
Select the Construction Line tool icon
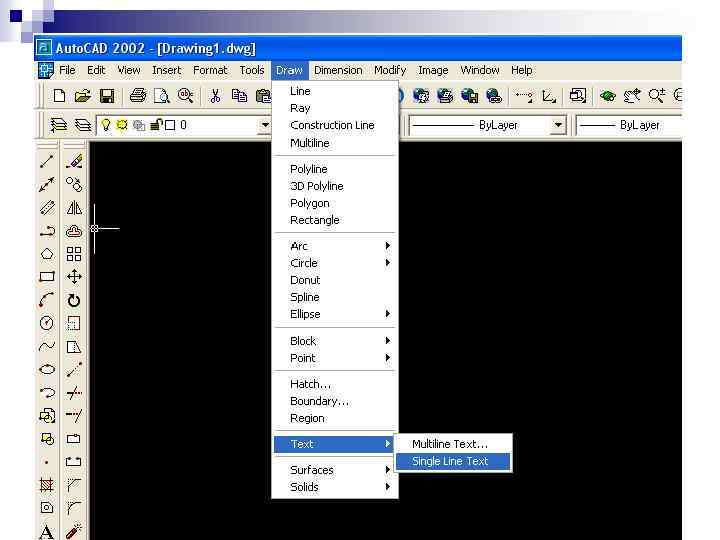pos(47,185)
